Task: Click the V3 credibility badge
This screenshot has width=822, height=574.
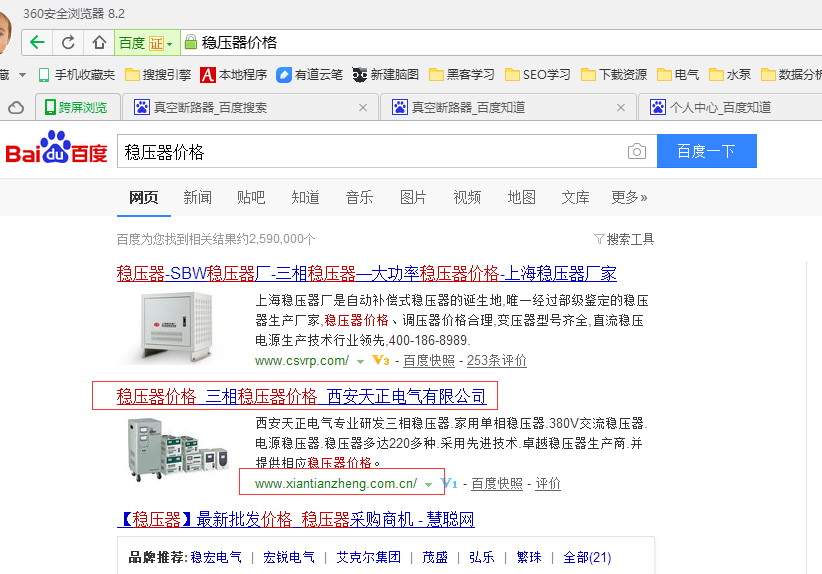Action: tap(381, 361)
